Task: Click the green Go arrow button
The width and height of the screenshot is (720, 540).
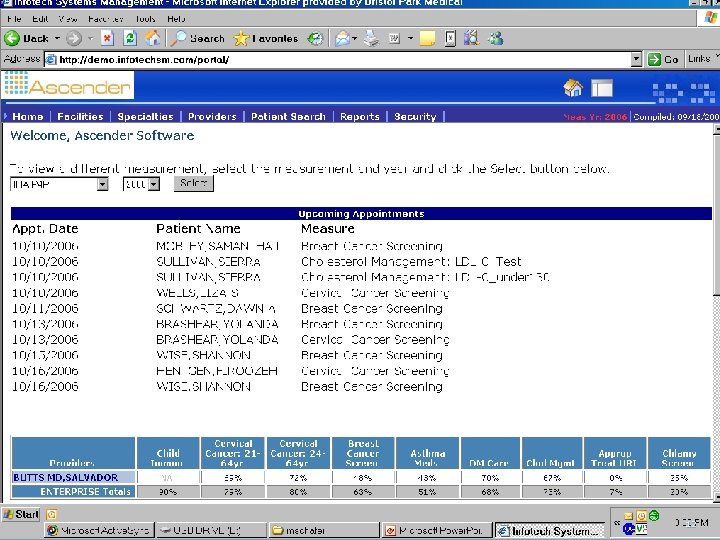Action: pos(654,59)
